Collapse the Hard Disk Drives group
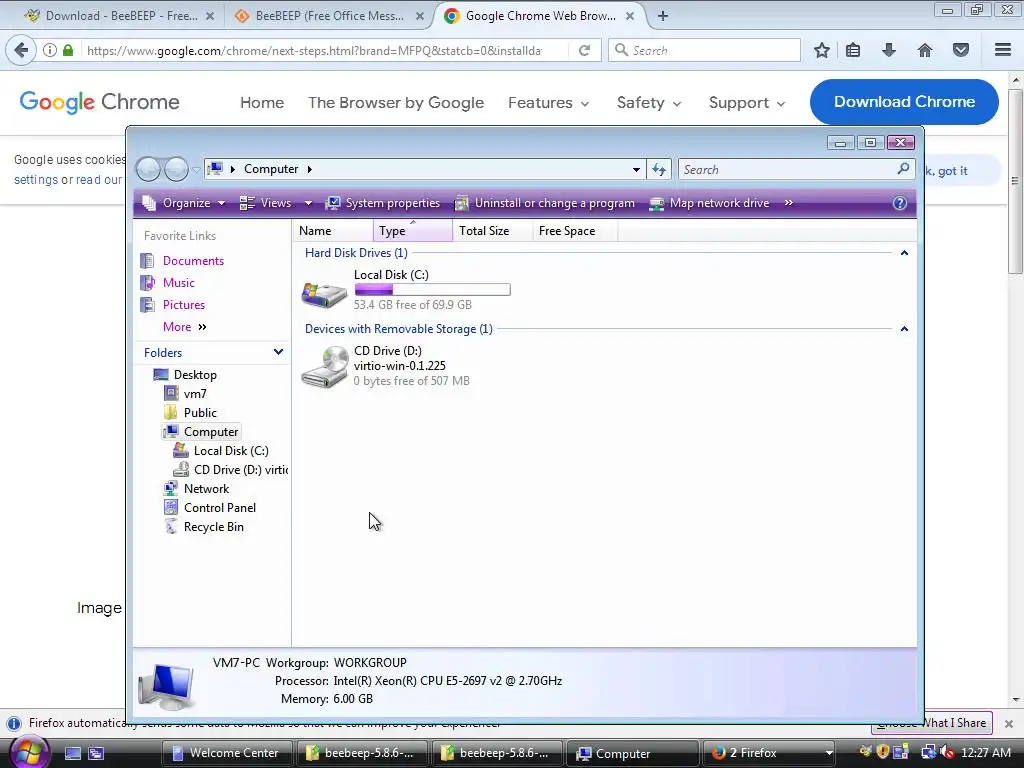The width and height of the screenshot is (1024, 768). 904,253
